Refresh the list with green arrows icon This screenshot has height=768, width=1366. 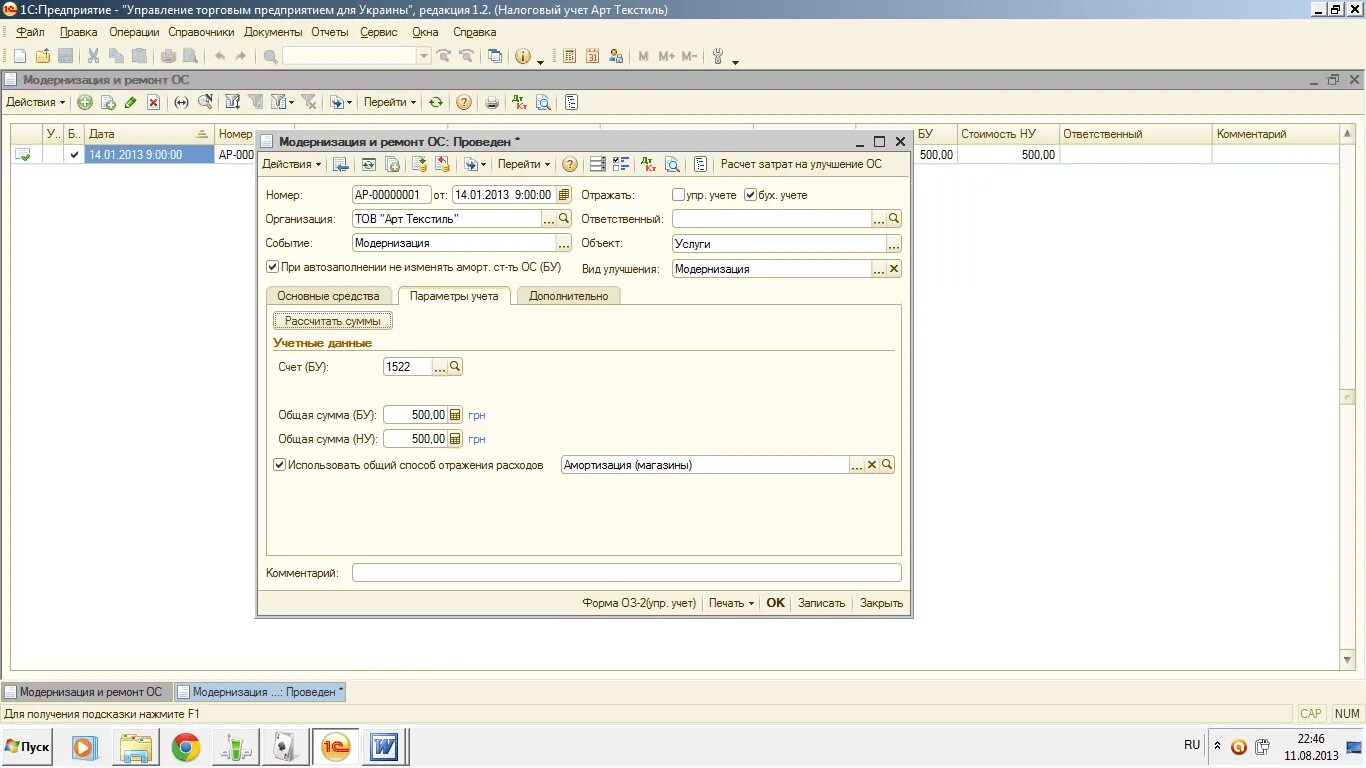436,102
